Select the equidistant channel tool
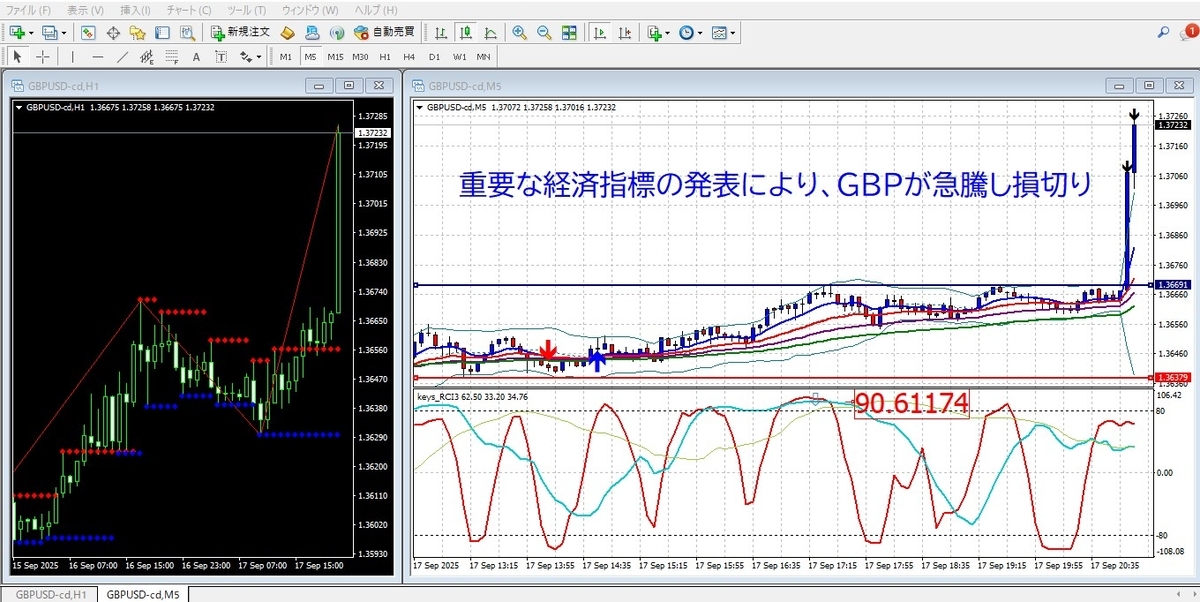This screenshot has height=602, width=1200. click(x=147, y=57)
